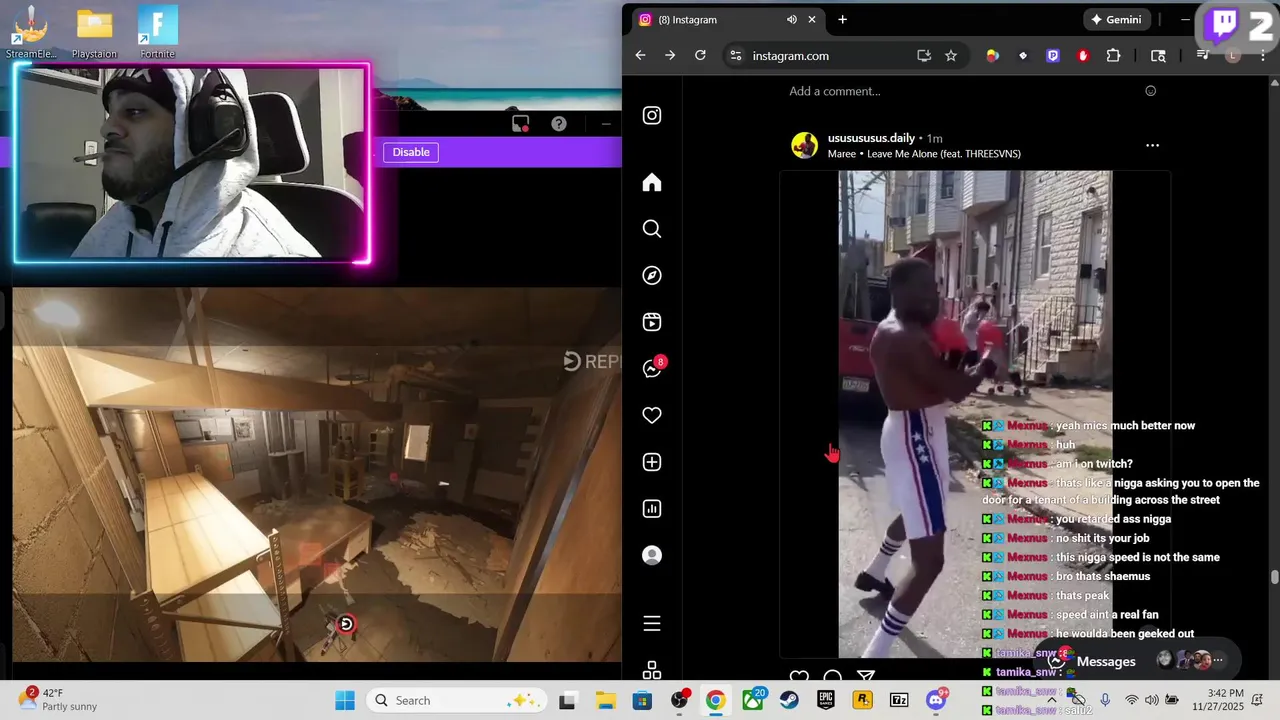Click the Create new post plus icon
The image size is (1280, 720).
point(652,462)
